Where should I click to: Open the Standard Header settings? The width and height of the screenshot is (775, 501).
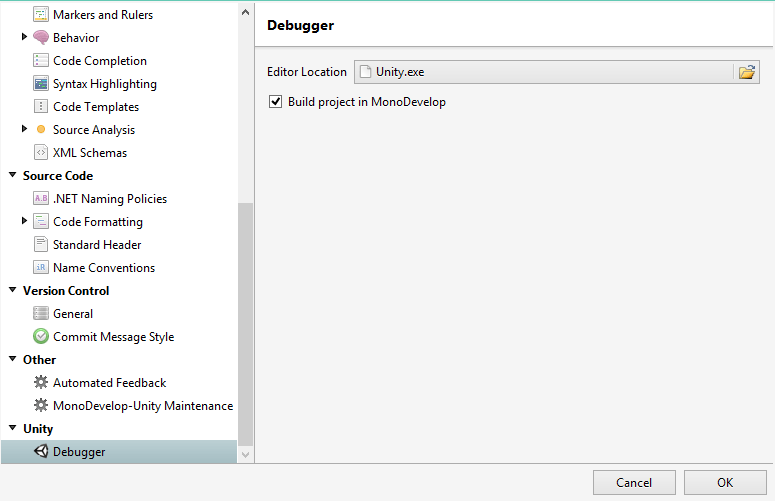coord(96,245)
